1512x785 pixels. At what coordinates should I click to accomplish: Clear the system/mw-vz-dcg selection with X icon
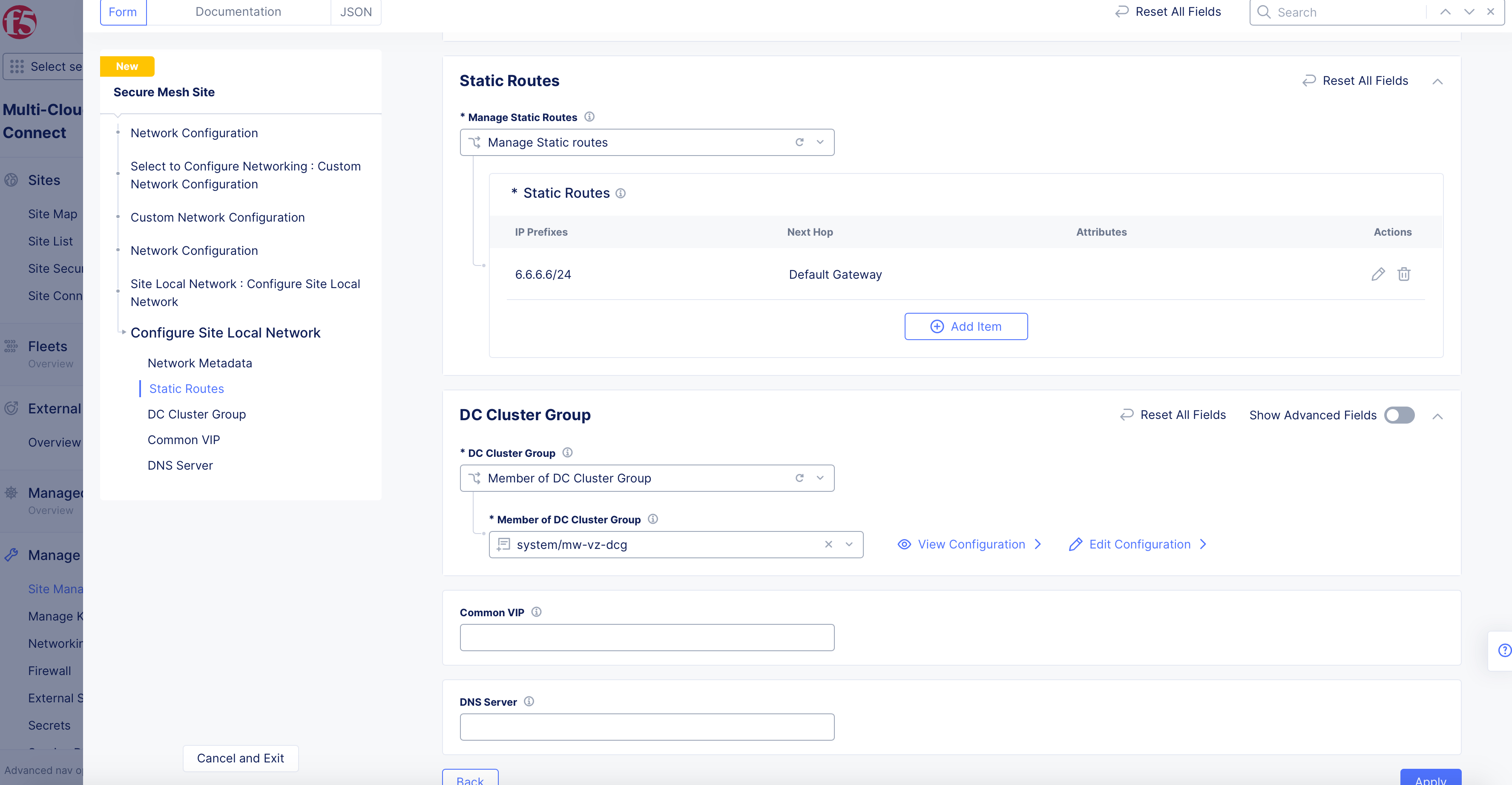828,544
